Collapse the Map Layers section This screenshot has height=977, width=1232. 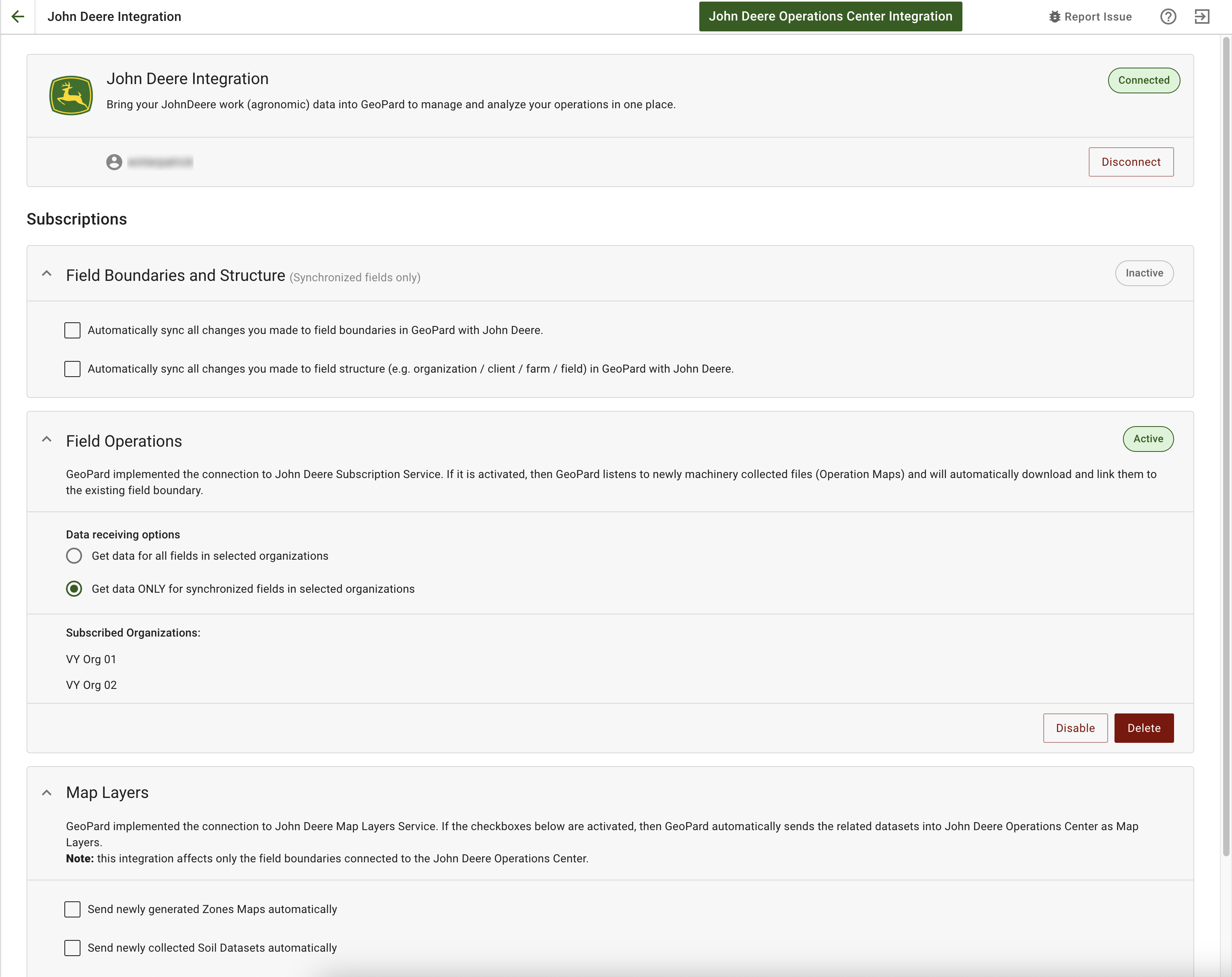coord(47,792)
